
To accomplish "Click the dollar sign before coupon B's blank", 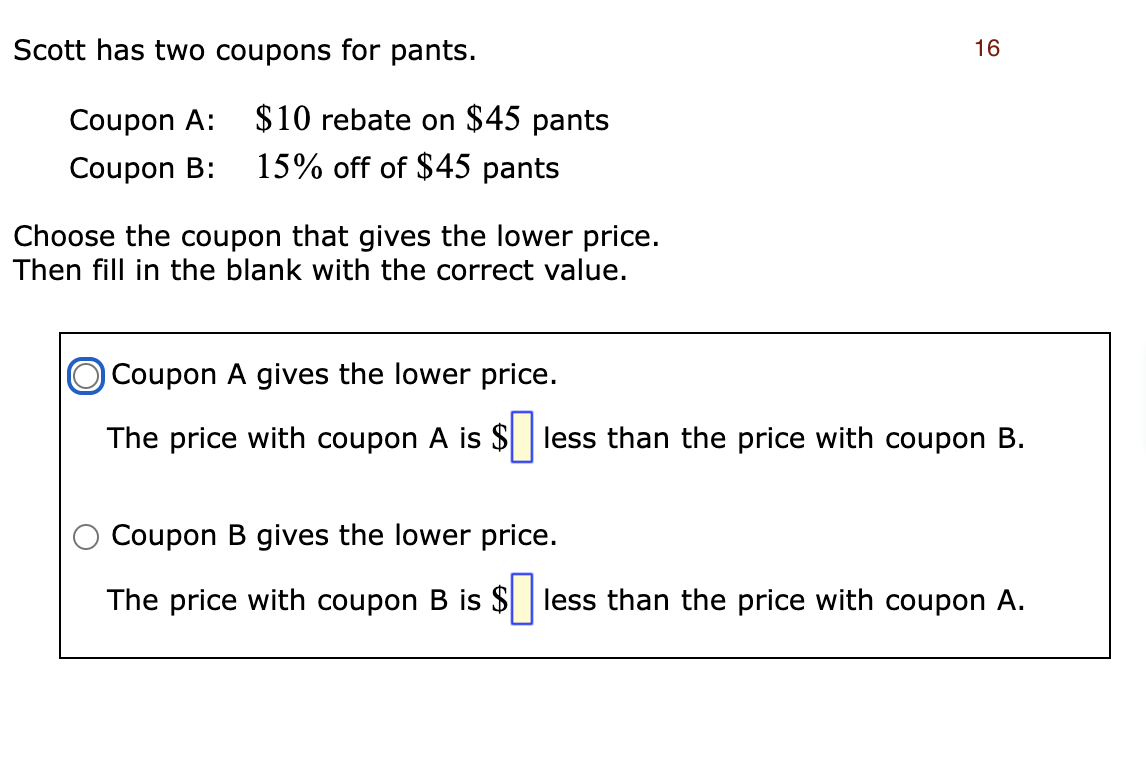I will (x=500, y=599).
